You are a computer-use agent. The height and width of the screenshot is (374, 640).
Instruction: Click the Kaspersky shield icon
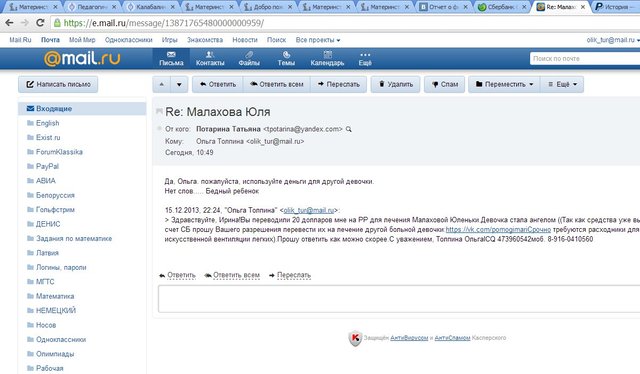tap(355, 338)
